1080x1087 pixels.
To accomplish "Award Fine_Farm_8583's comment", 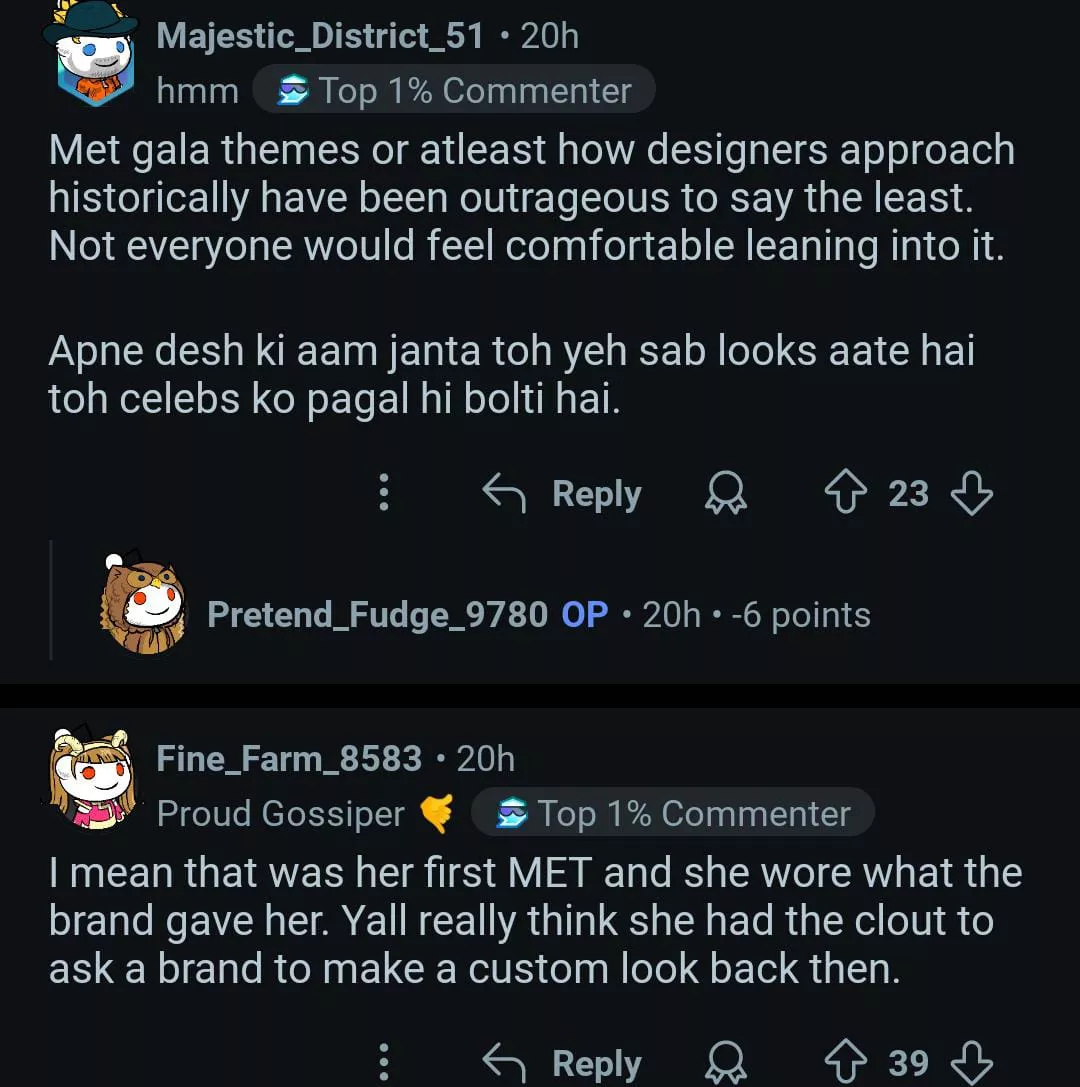I will pos(725,1063).
